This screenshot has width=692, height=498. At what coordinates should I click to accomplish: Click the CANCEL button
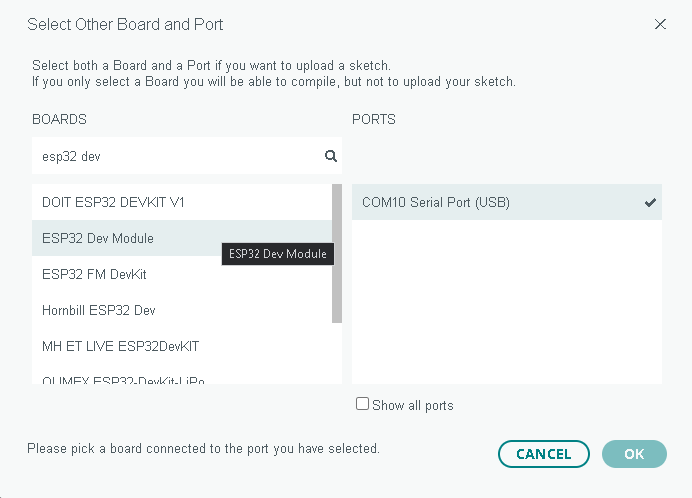pyautogui.click(x=544, y=454)
